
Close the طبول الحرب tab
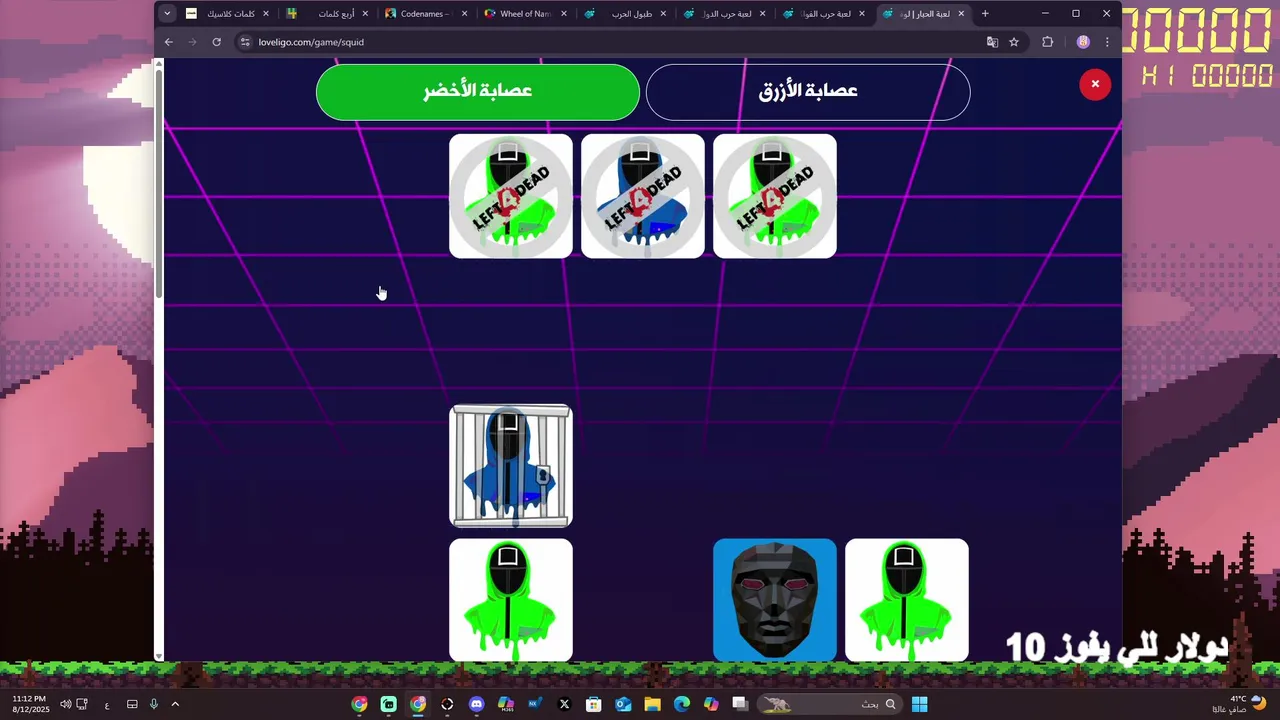[x=663, y=14]
